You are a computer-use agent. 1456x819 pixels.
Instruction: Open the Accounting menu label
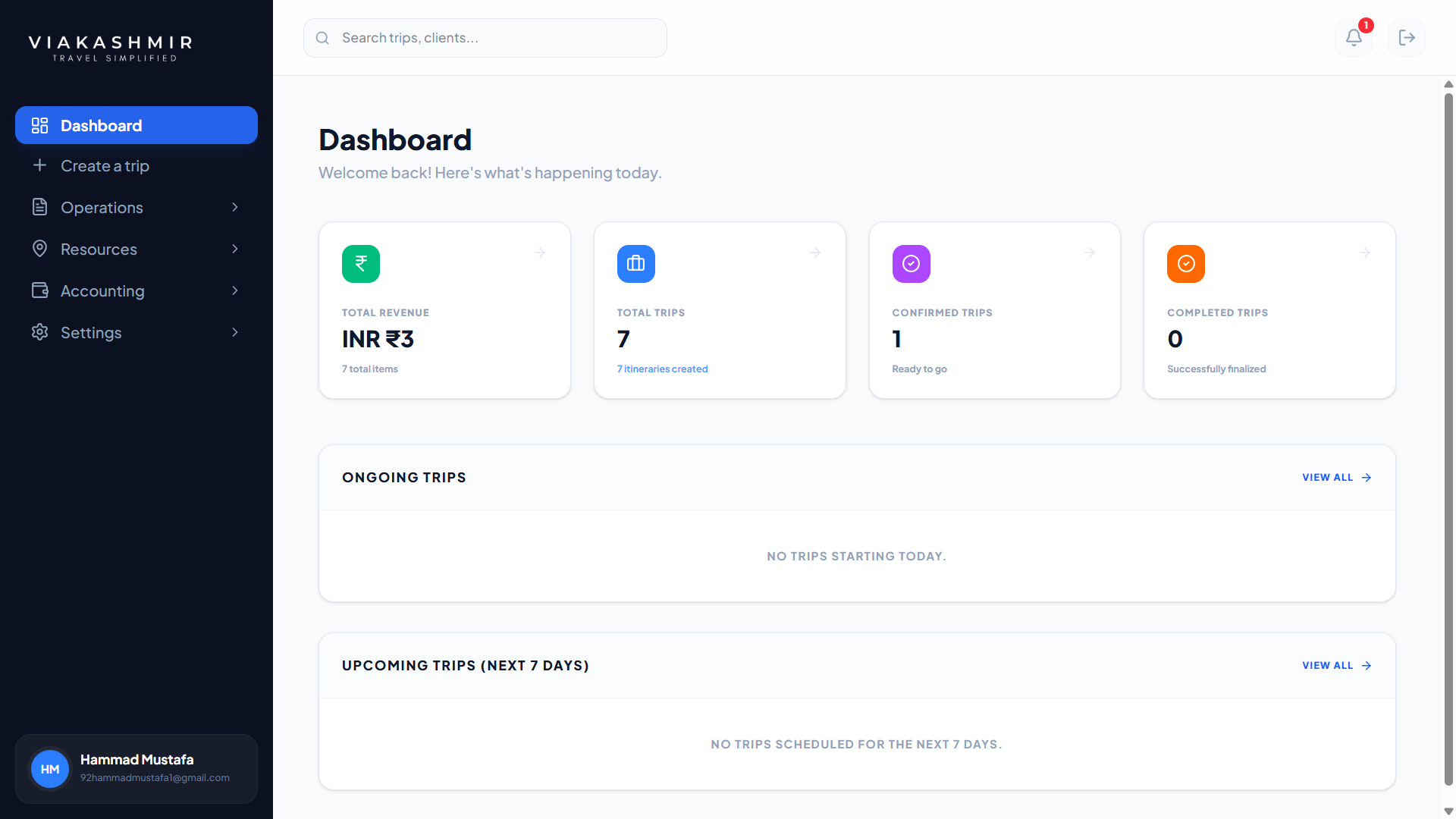(x=102, y=290)
